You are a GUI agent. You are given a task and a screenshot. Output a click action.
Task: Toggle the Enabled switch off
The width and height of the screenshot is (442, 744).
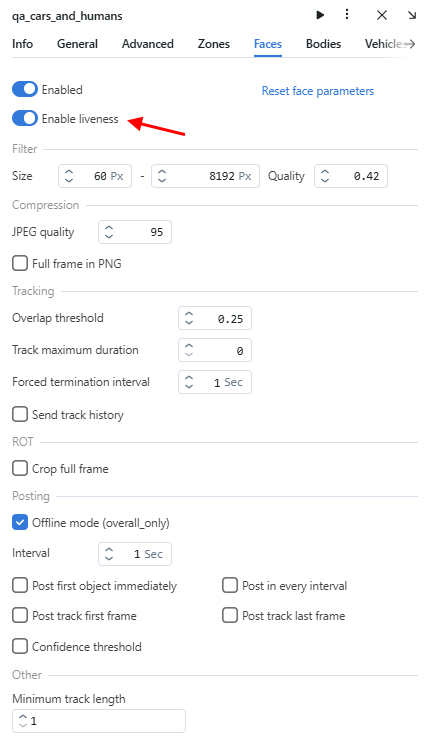pyautogui.click(x=25, y=89)
